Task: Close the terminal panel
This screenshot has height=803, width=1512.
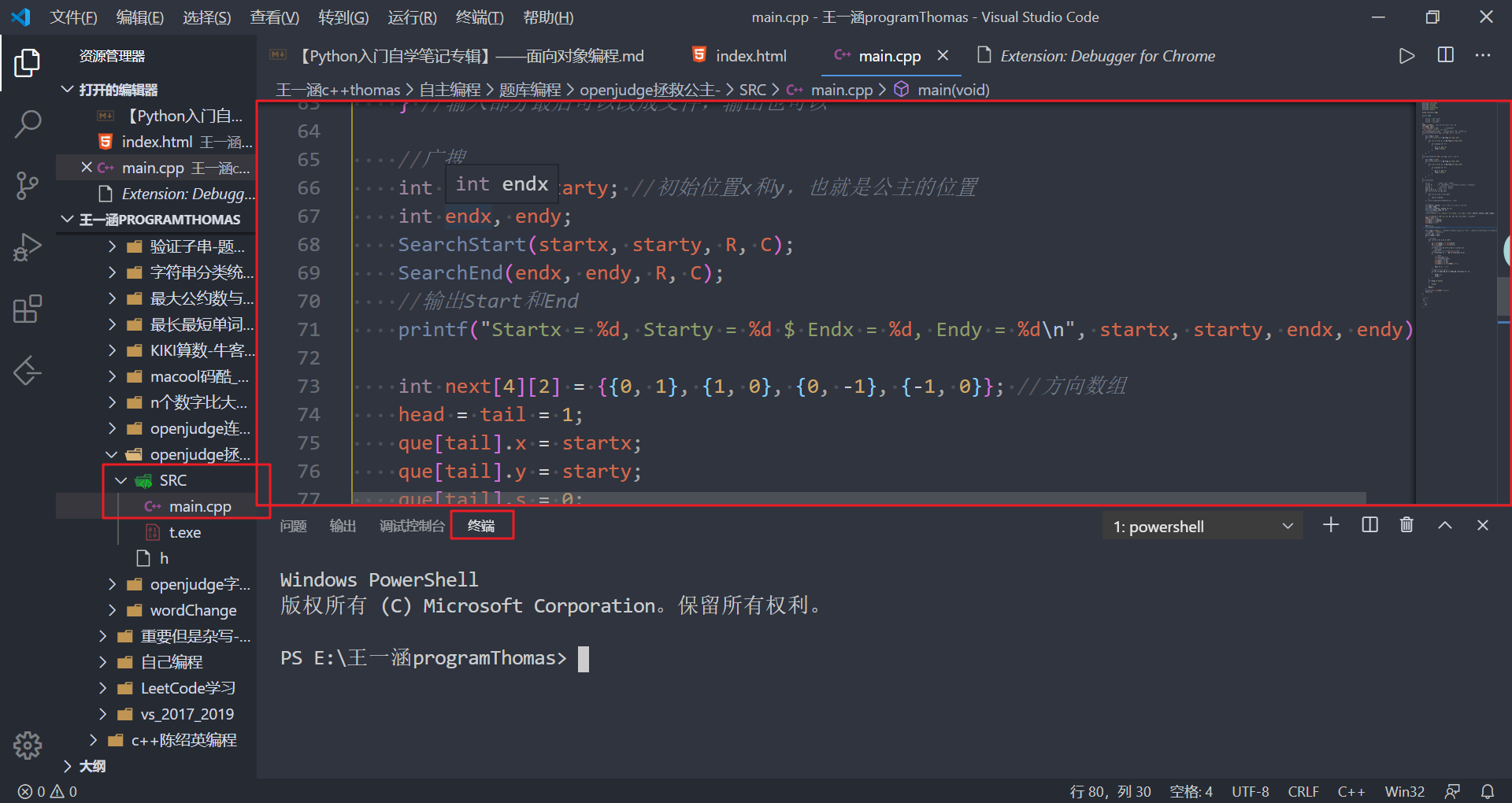Action: pos(1483,525)
